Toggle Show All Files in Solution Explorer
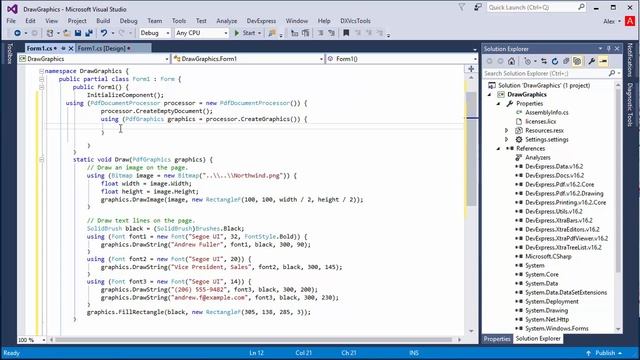The width and height of the screenshot is (640, 360). [x=577, y=61]
